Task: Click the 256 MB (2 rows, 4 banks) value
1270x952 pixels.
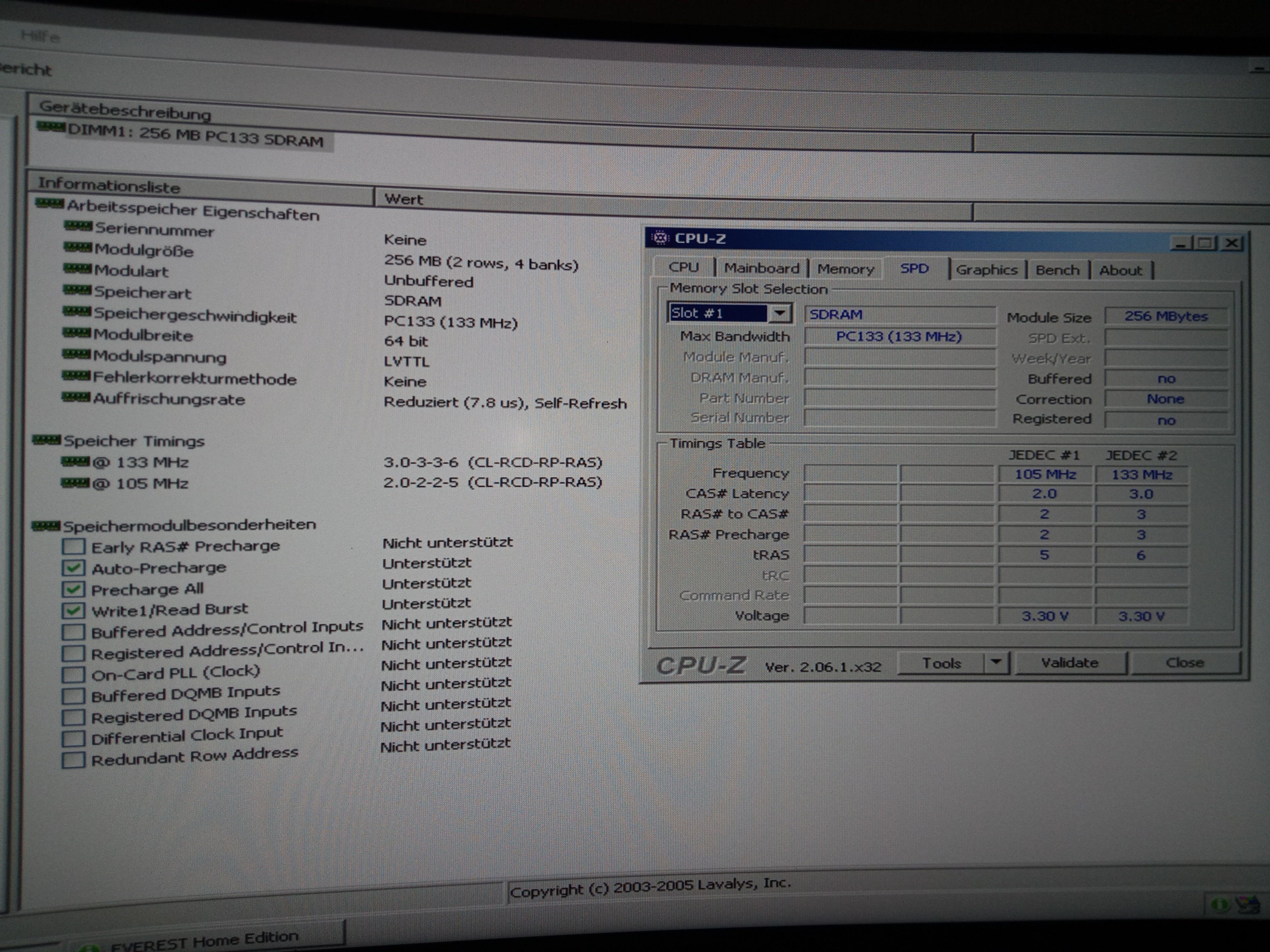Action: (x=481, y=262)
